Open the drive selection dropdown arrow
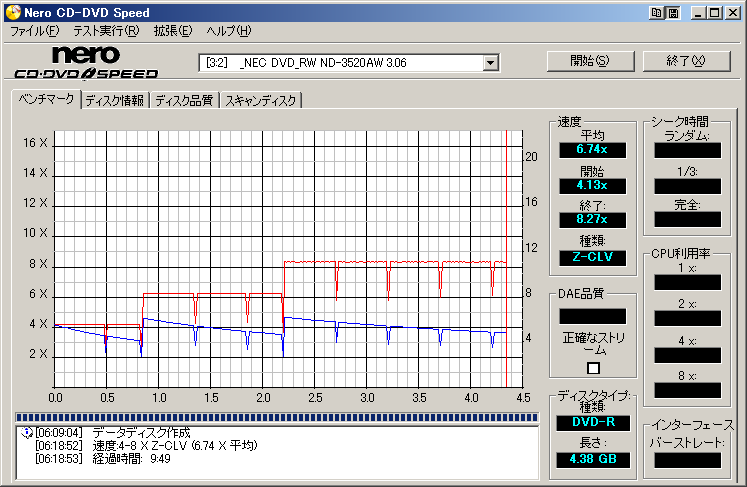Screen dimensions: 747x487 (490, 63)
